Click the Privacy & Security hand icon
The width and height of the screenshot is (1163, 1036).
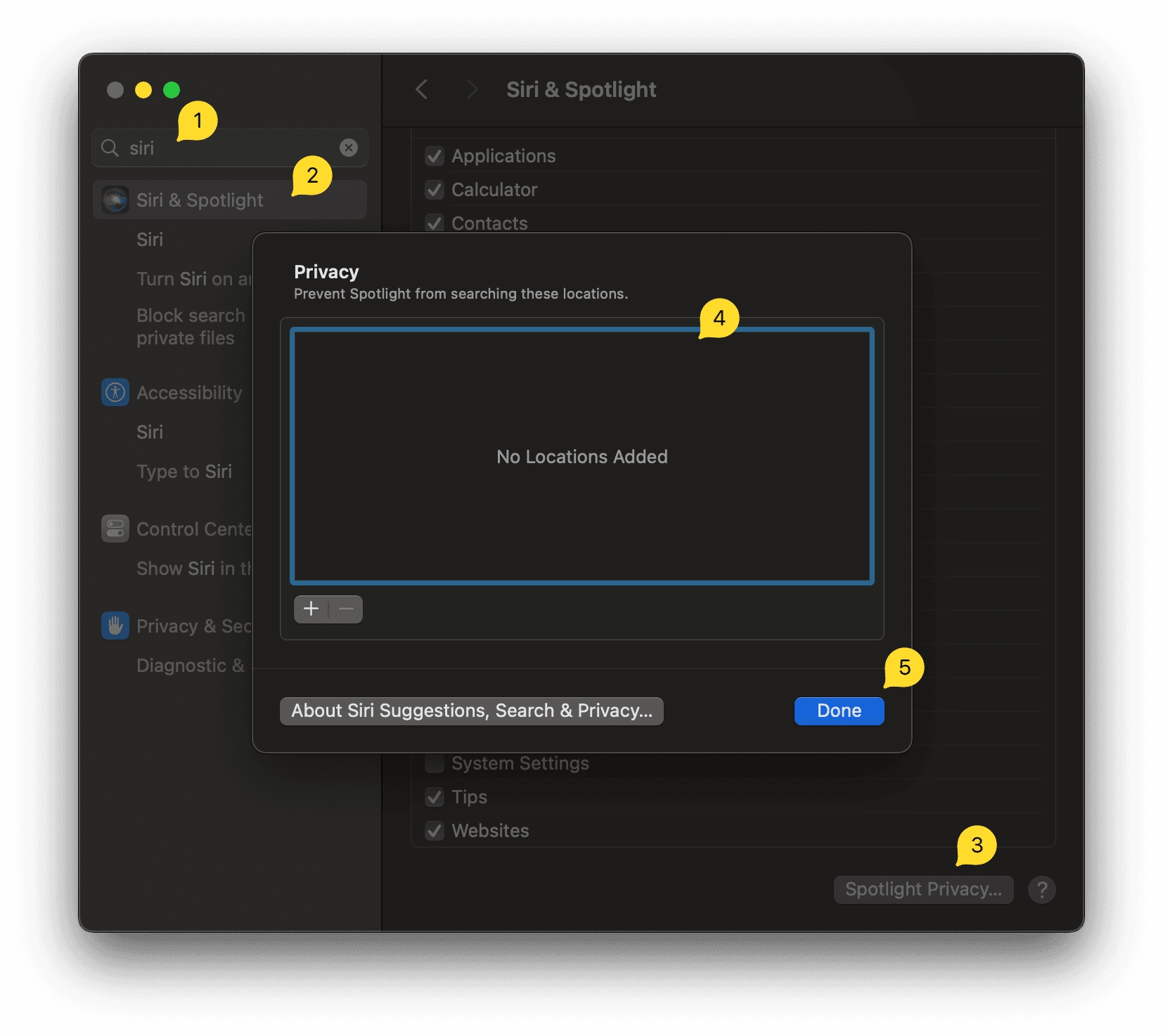[x=115, y=626]
